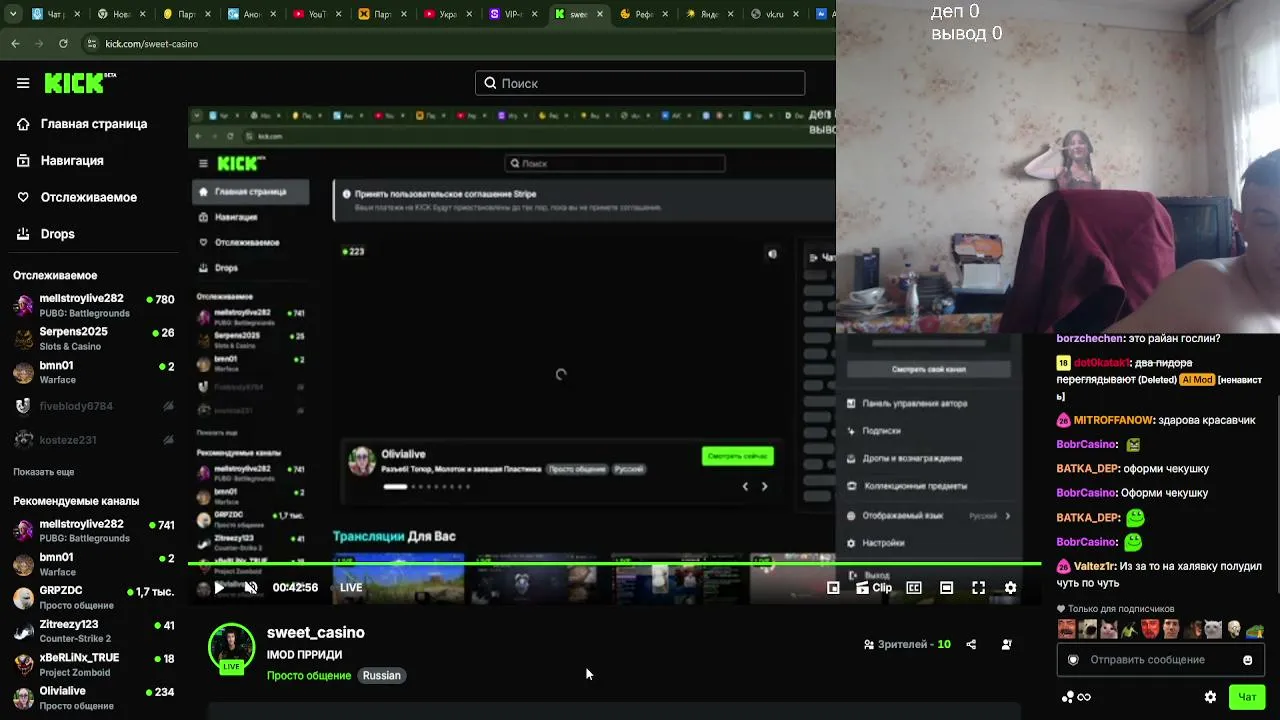This screenshot has height=720, width=1280.
Task: Open the recommended GRPZDC channel
Action: point(94,597)
